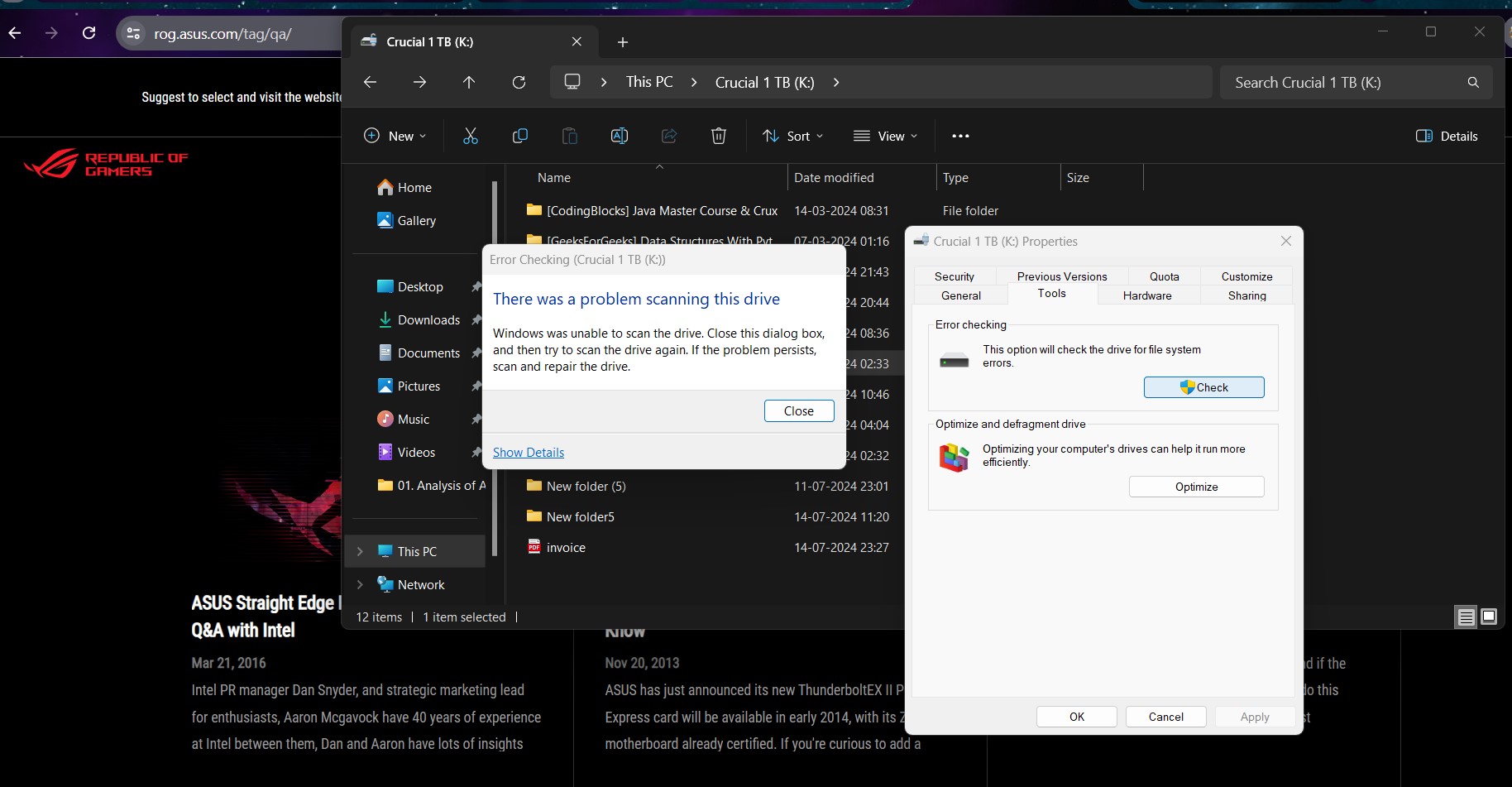Open the View dropdown menu

click(x=885, y=136)
